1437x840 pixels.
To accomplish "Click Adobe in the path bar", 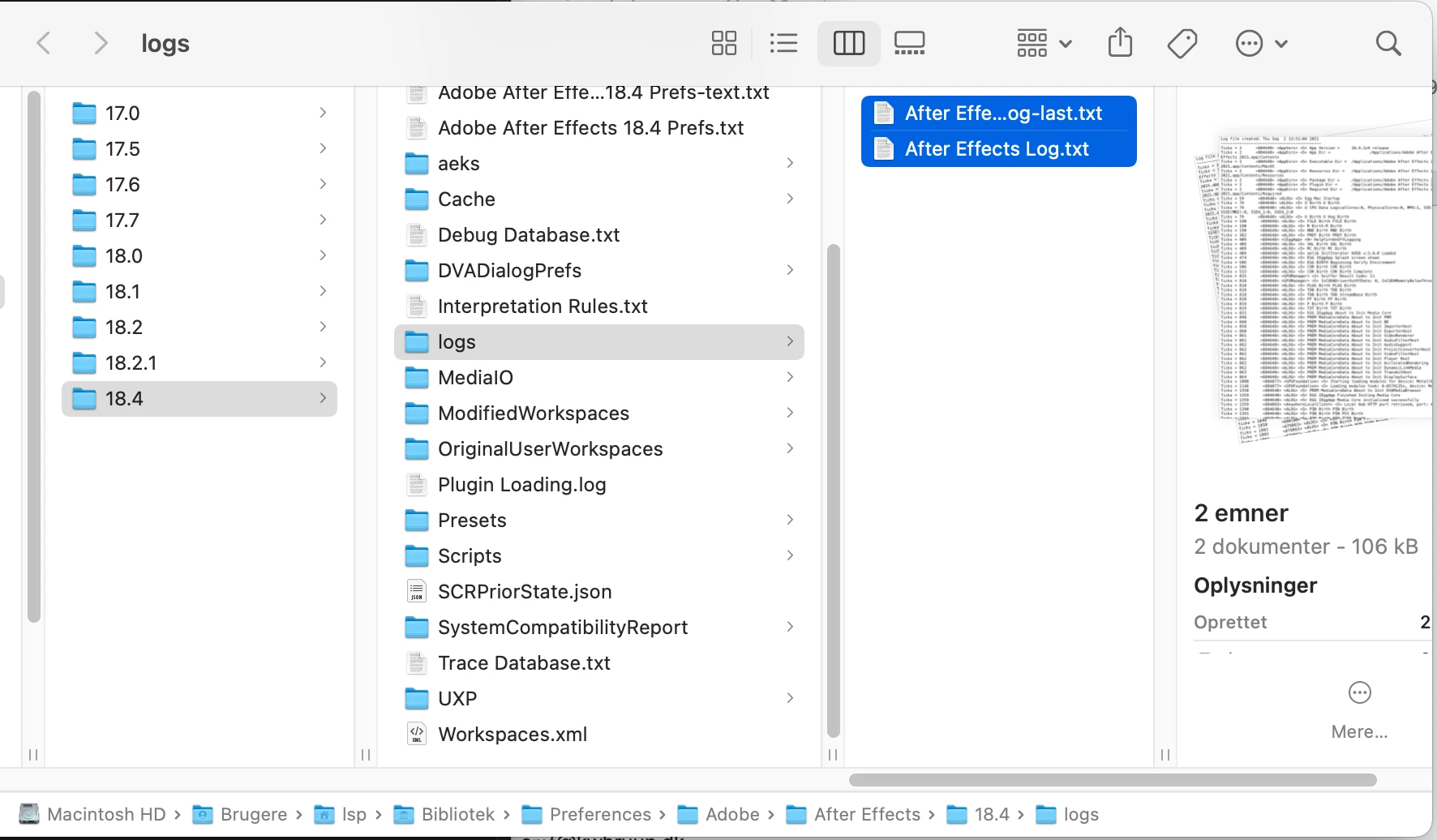I will click(718, 814).
